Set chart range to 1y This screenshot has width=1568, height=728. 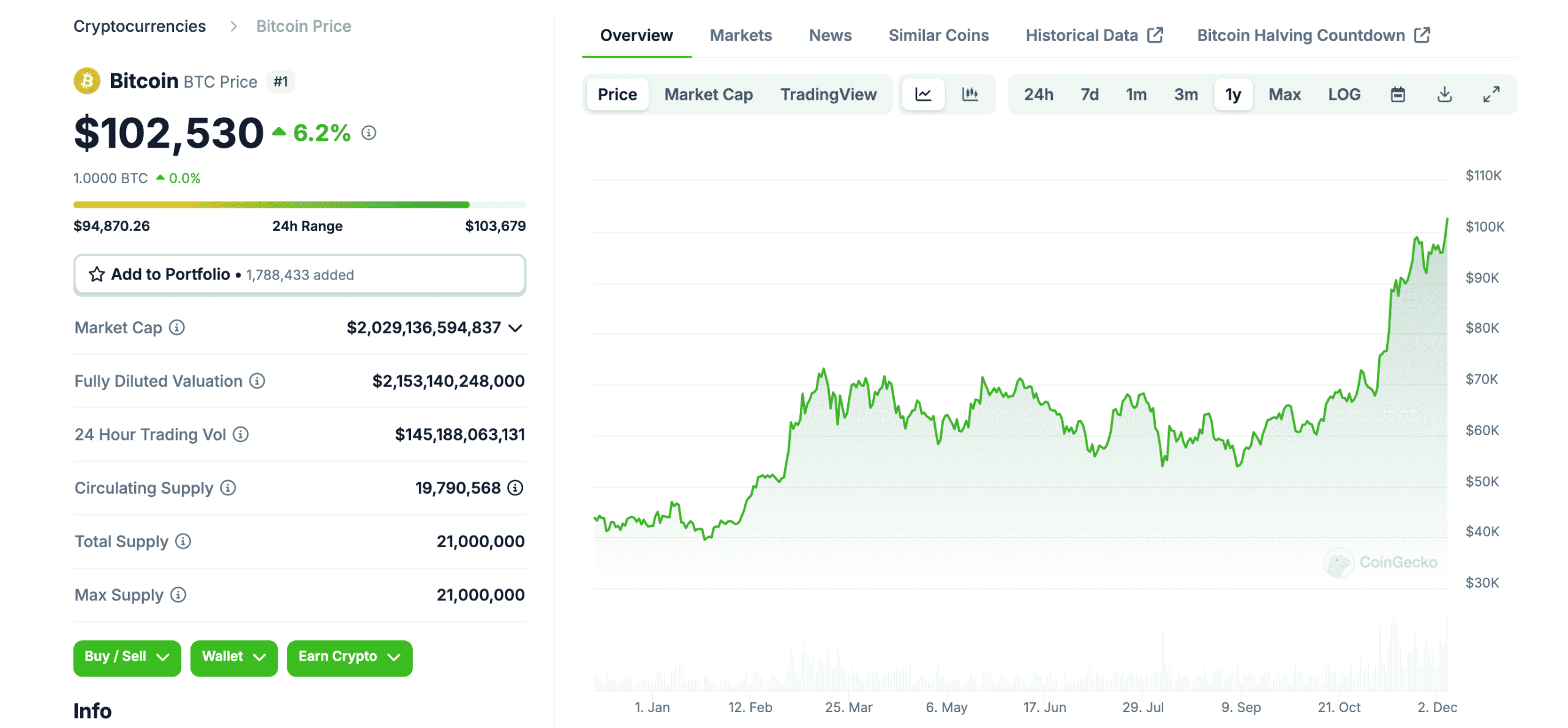pos(1233,94)
